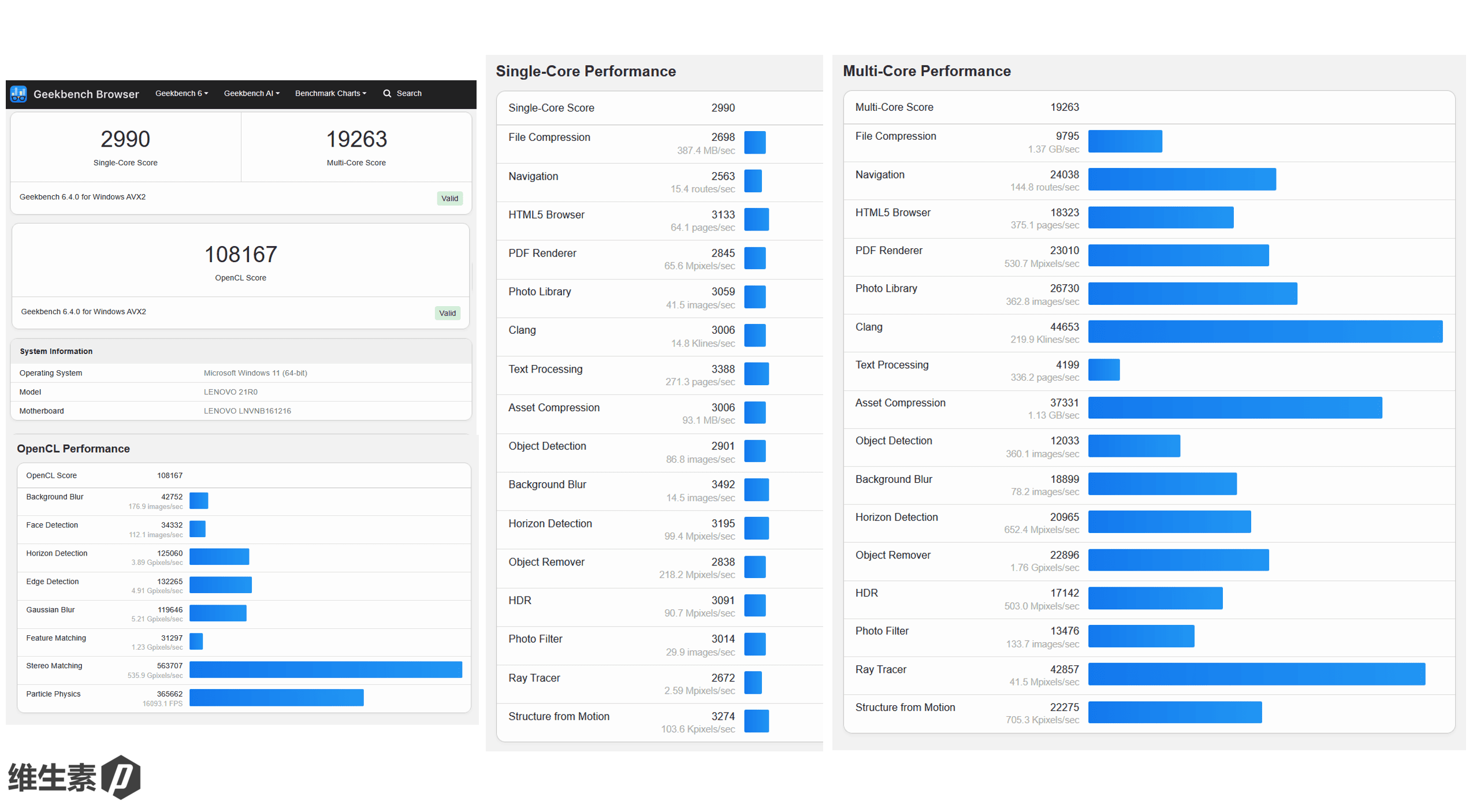1473x812 pixels.
Task: Click the Geekbench logo icon
Action: tap(18, 94)
